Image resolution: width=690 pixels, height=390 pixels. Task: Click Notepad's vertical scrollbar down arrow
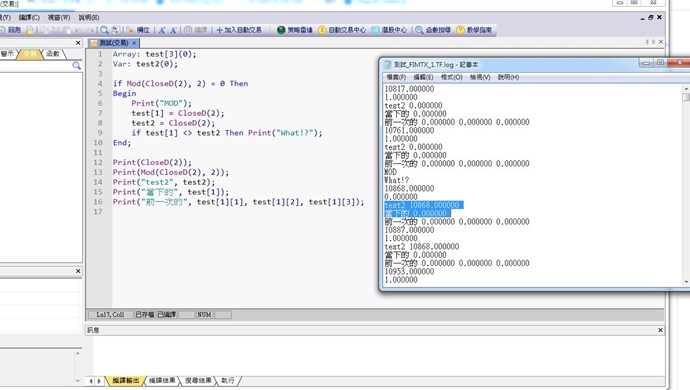pos(686,282)
